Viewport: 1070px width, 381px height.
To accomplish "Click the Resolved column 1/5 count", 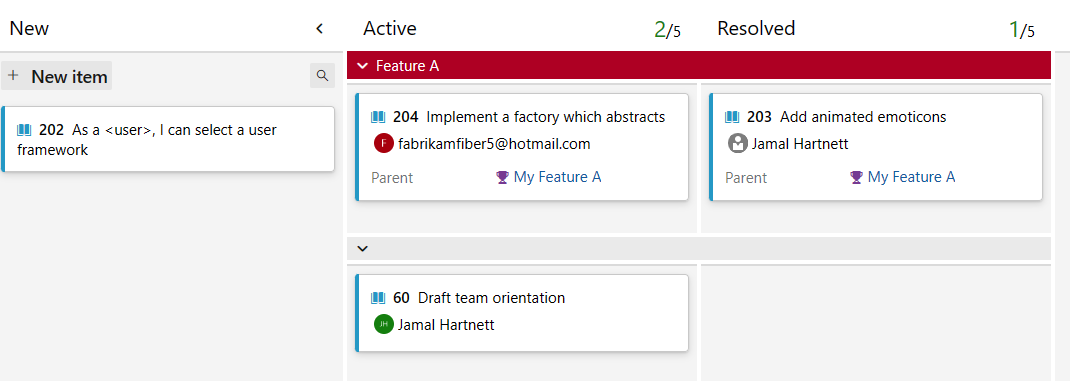I will (1022, 29).
